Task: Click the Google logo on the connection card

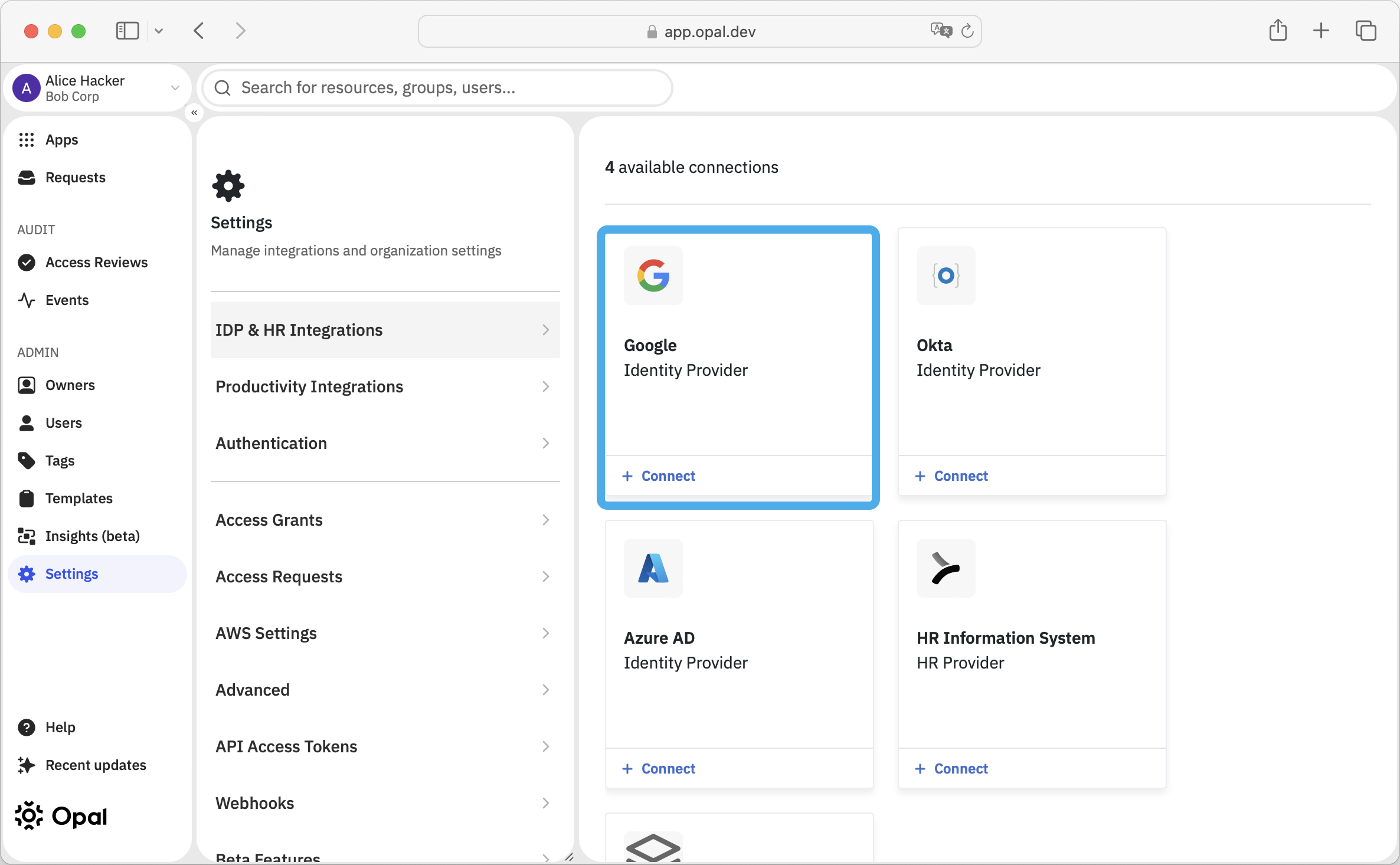Action: [x=653, y=276]
